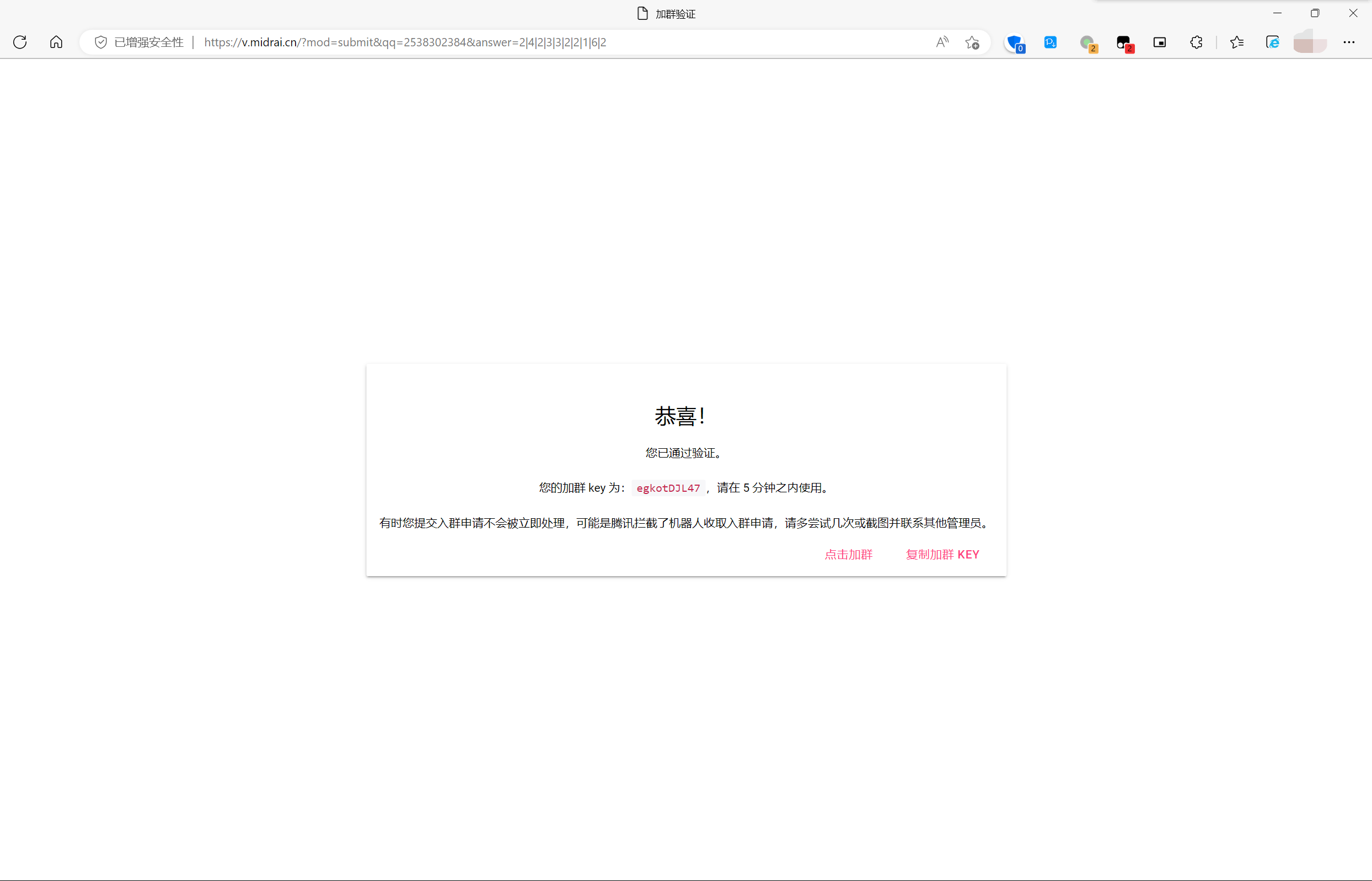
Task: Open the Extensions puzzle piece menu
Action: 1196,42
